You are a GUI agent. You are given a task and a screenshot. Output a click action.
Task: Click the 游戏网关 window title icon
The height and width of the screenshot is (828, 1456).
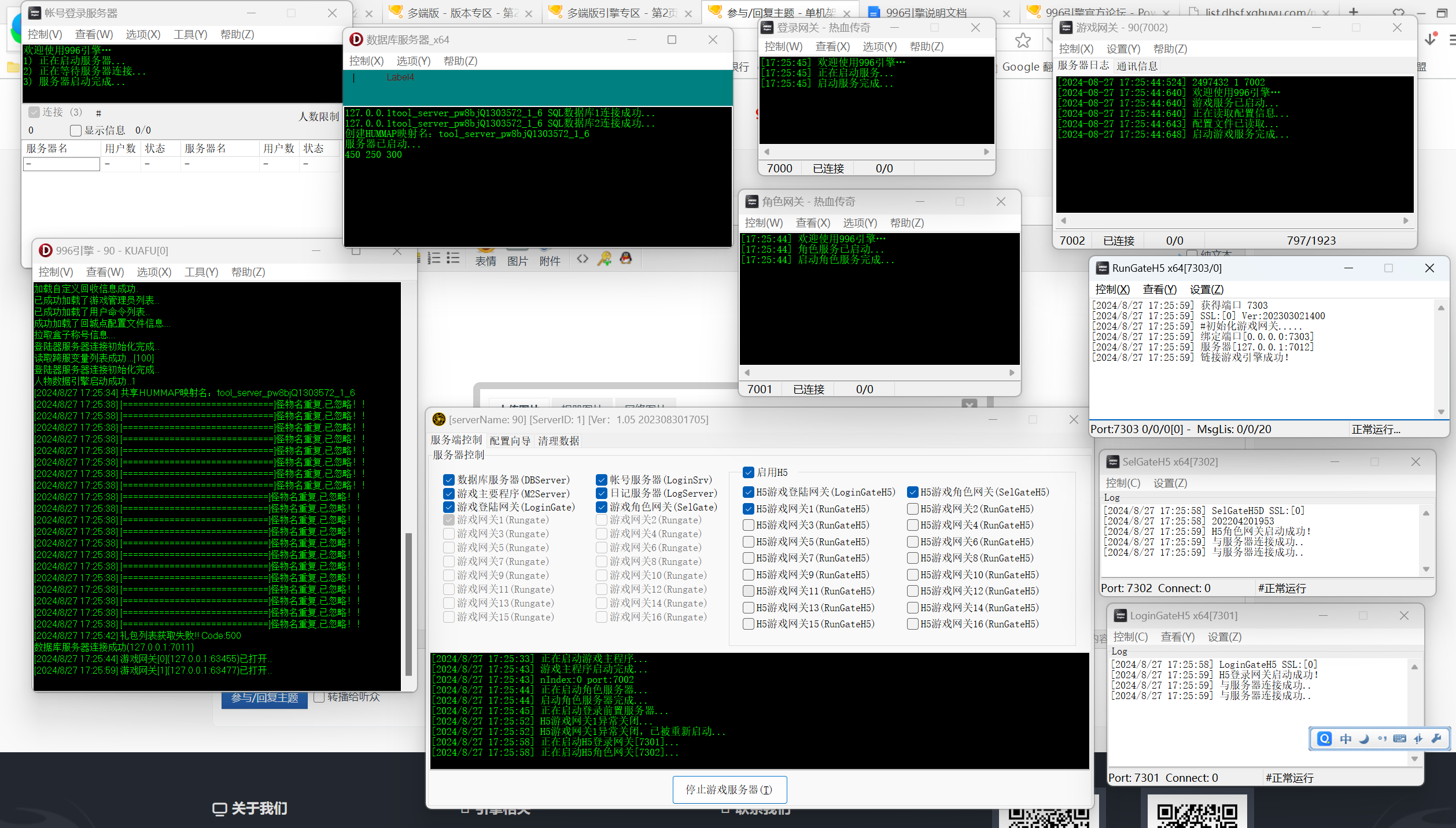[x=1066, y=27]
